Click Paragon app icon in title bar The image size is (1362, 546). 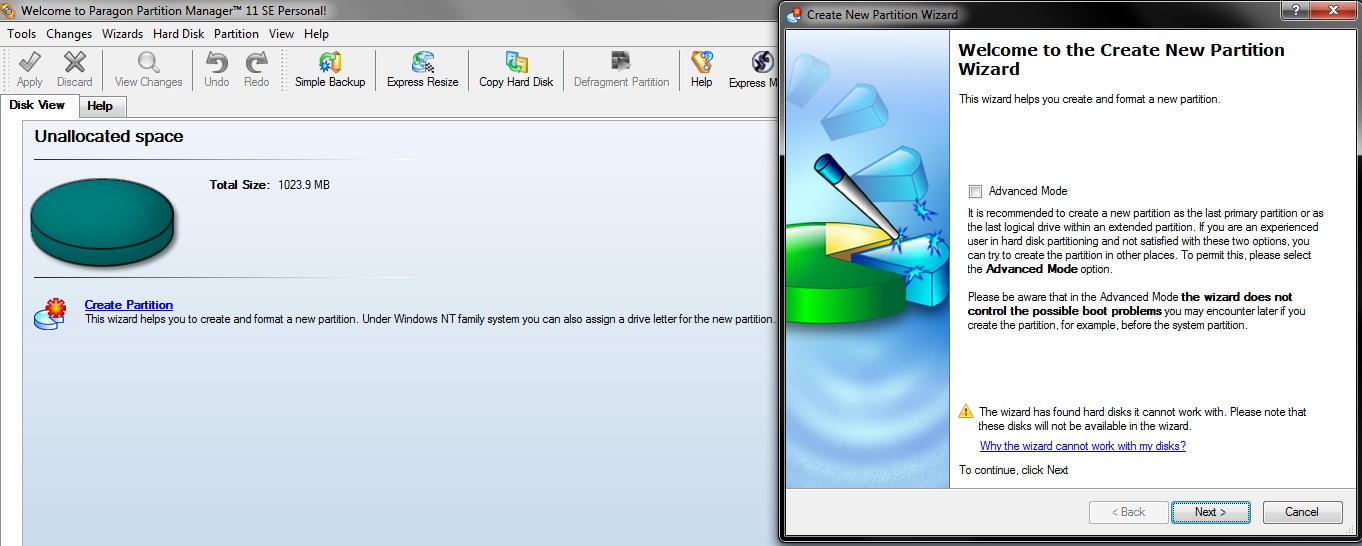9,11
